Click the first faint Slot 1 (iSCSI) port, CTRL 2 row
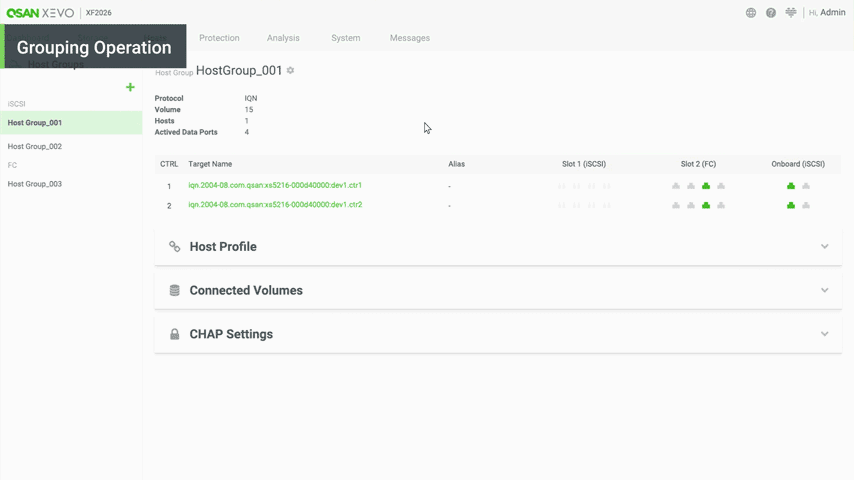The image size is (854, 480). click(x=562, y=205)
